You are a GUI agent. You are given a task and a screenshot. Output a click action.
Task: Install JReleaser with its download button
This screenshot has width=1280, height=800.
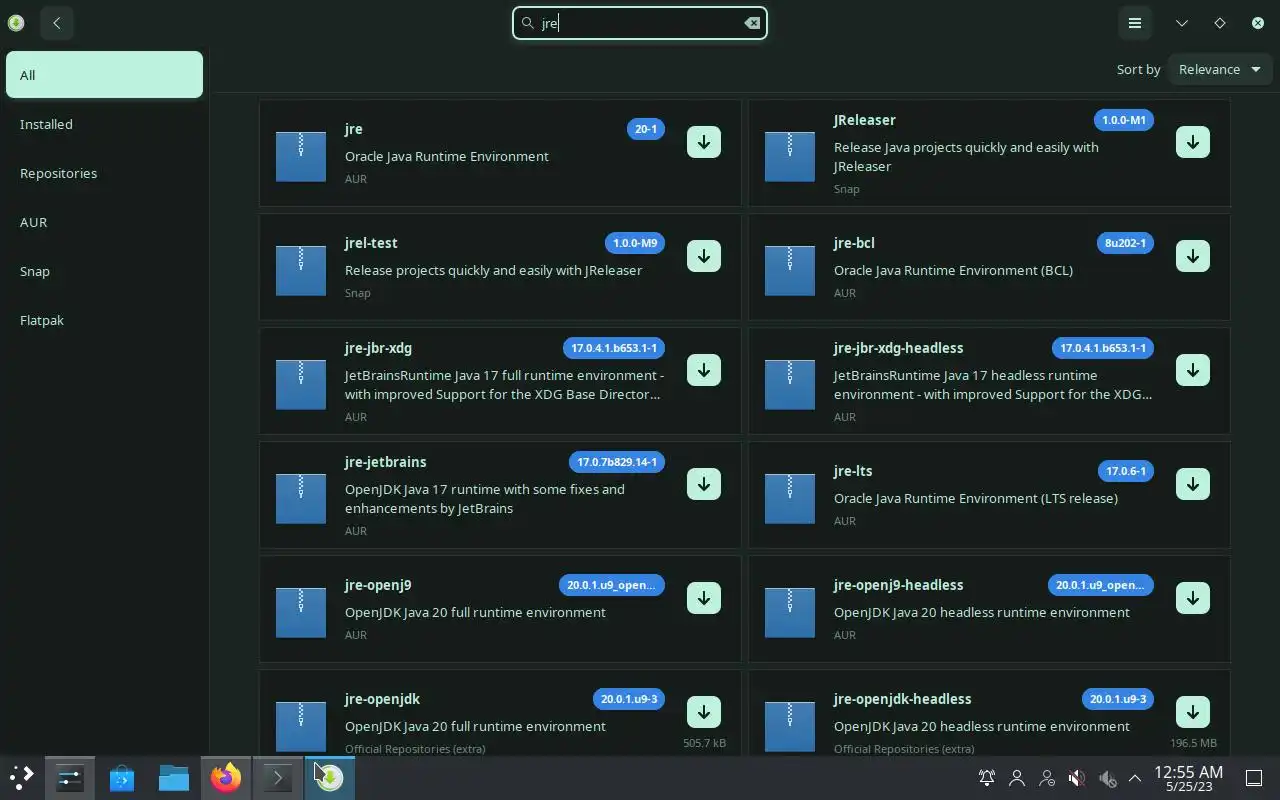coord(1193,142)
